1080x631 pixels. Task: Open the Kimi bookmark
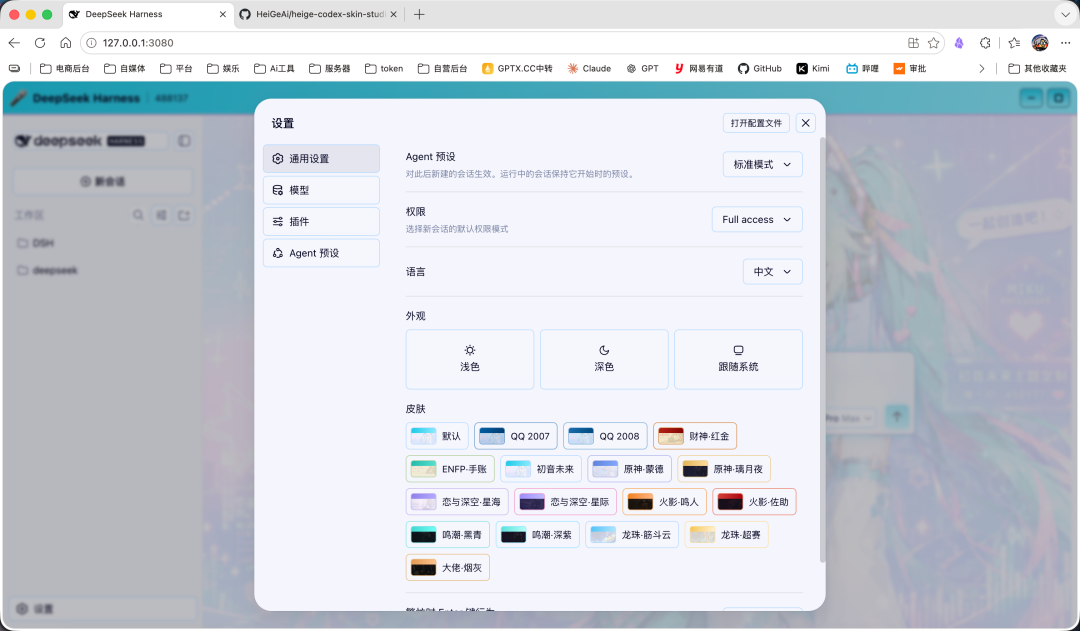(813, 68)
